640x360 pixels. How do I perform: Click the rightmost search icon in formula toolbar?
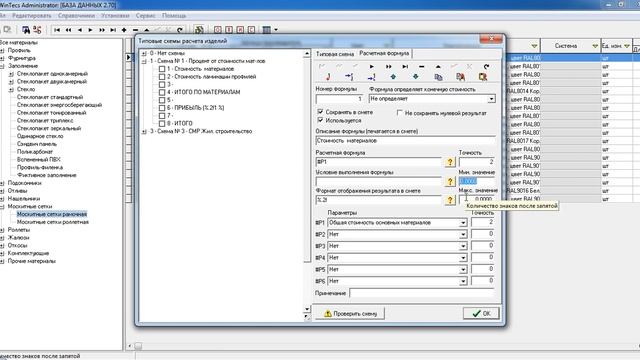482,77
